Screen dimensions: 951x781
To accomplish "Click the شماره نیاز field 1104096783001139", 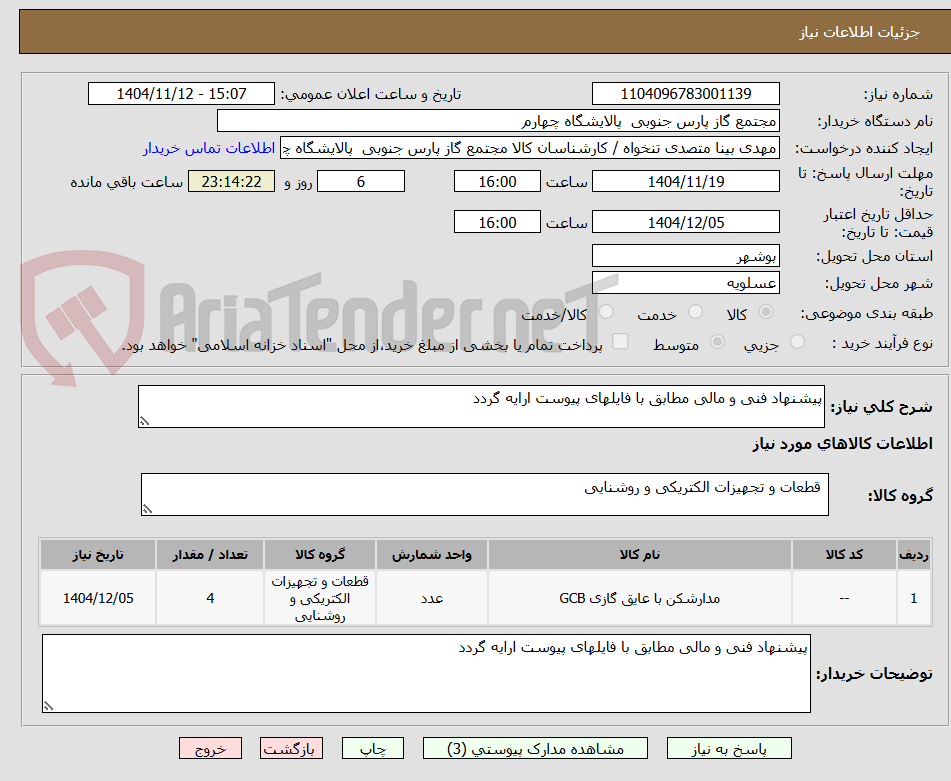I will click(686, 94).
